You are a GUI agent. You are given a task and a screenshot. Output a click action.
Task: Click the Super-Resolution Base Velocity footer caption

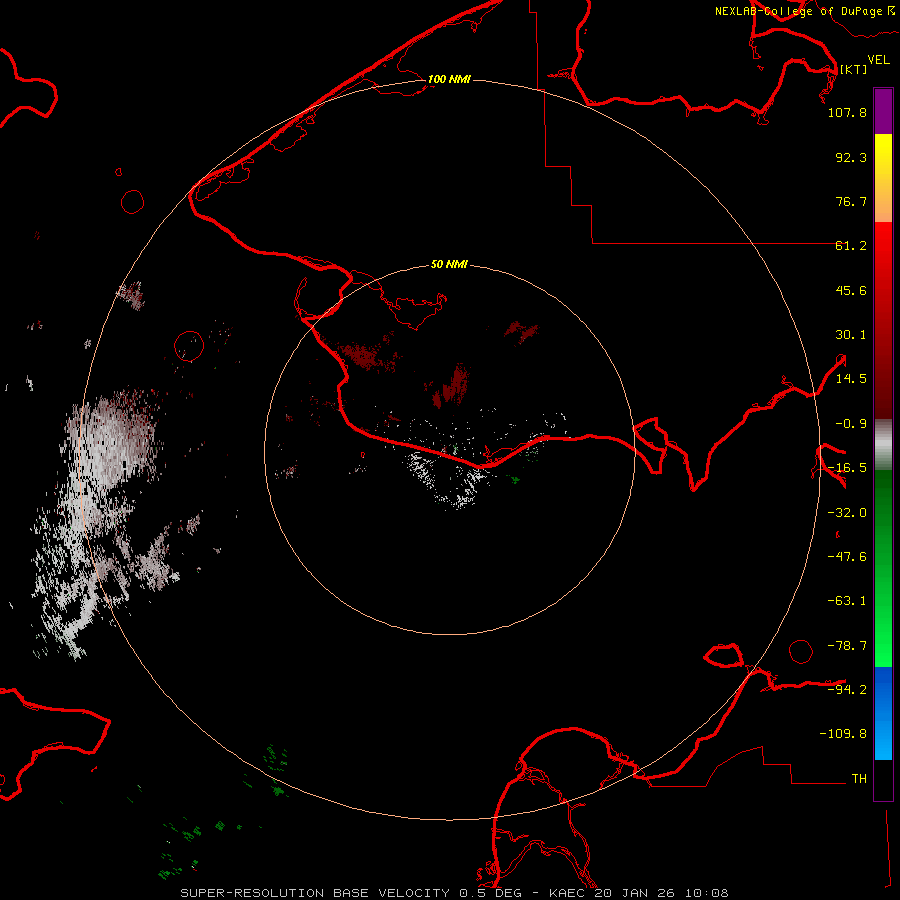(x=455, y=893)
